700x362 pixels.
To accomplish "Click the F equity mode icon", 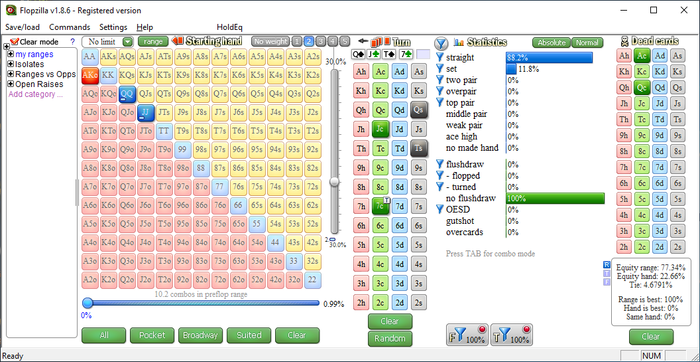I will click(606, 282).
